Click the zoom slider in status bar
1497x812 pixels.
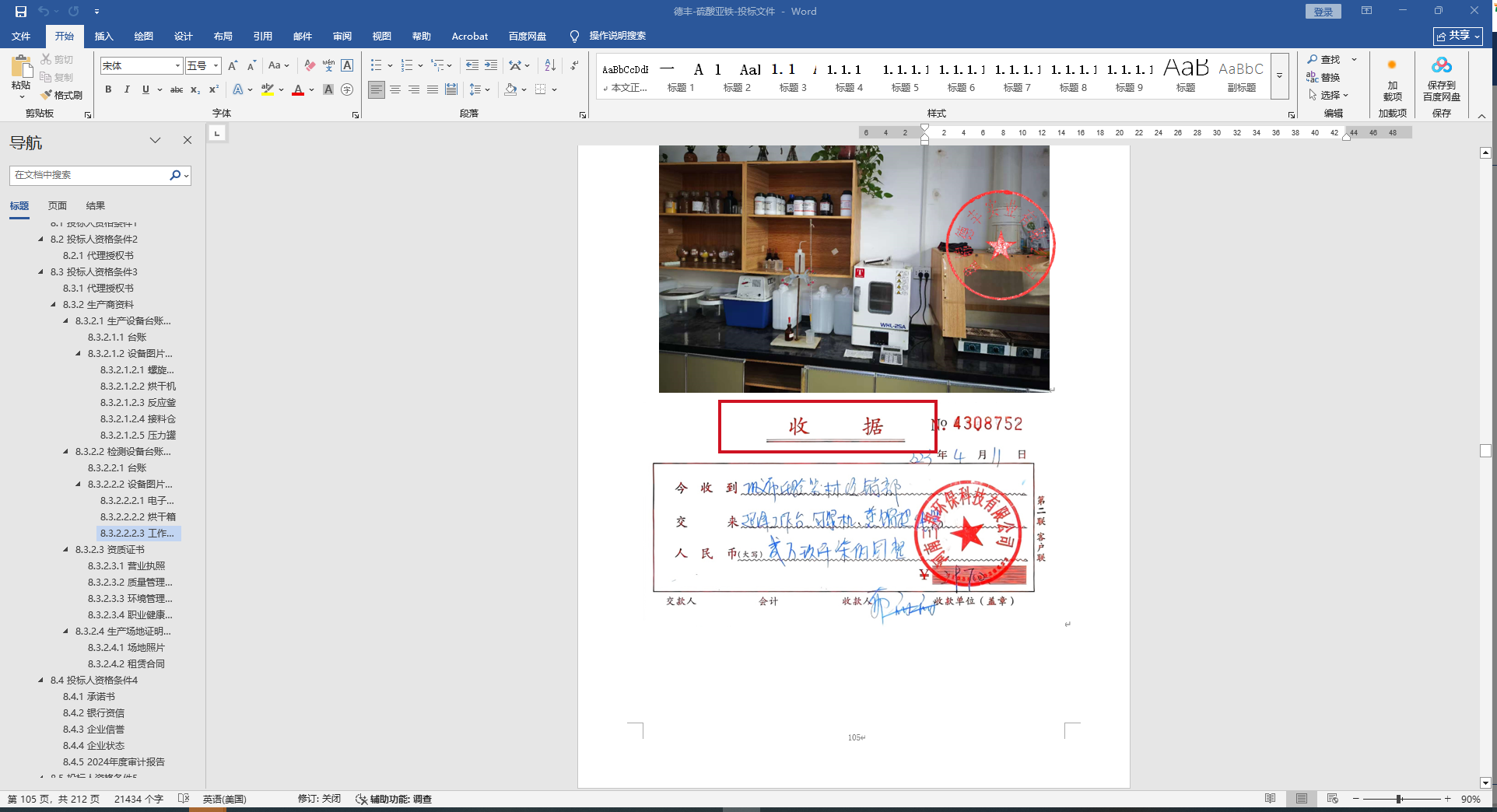click(1401, 800)
